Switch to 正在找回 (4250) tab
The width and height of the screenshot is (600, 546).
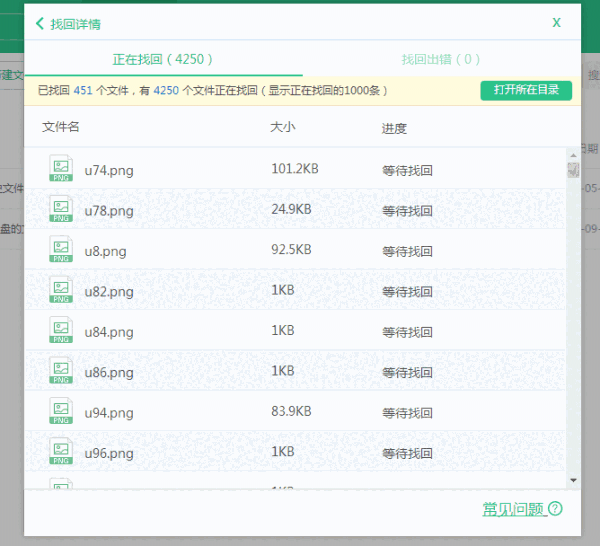pos(163,59)
